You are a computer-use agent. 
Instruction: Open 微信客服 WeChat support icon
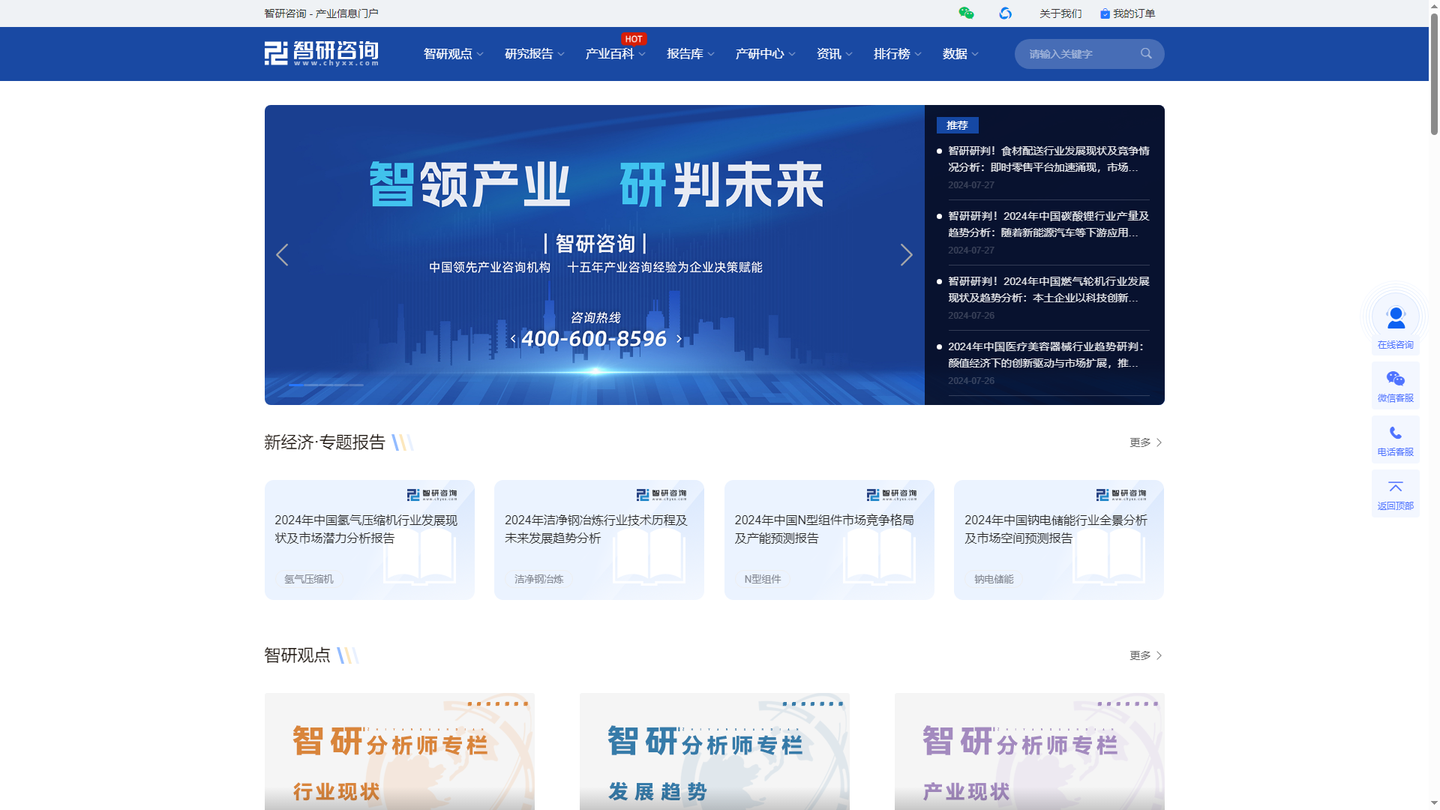click(x=1395, y=385)
